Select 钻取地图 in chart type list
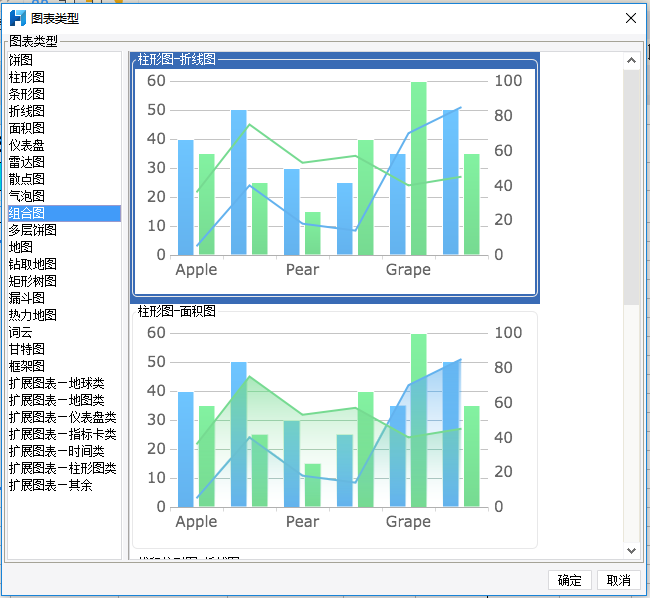Screen dimensions: 650x598 pos(64,264)
